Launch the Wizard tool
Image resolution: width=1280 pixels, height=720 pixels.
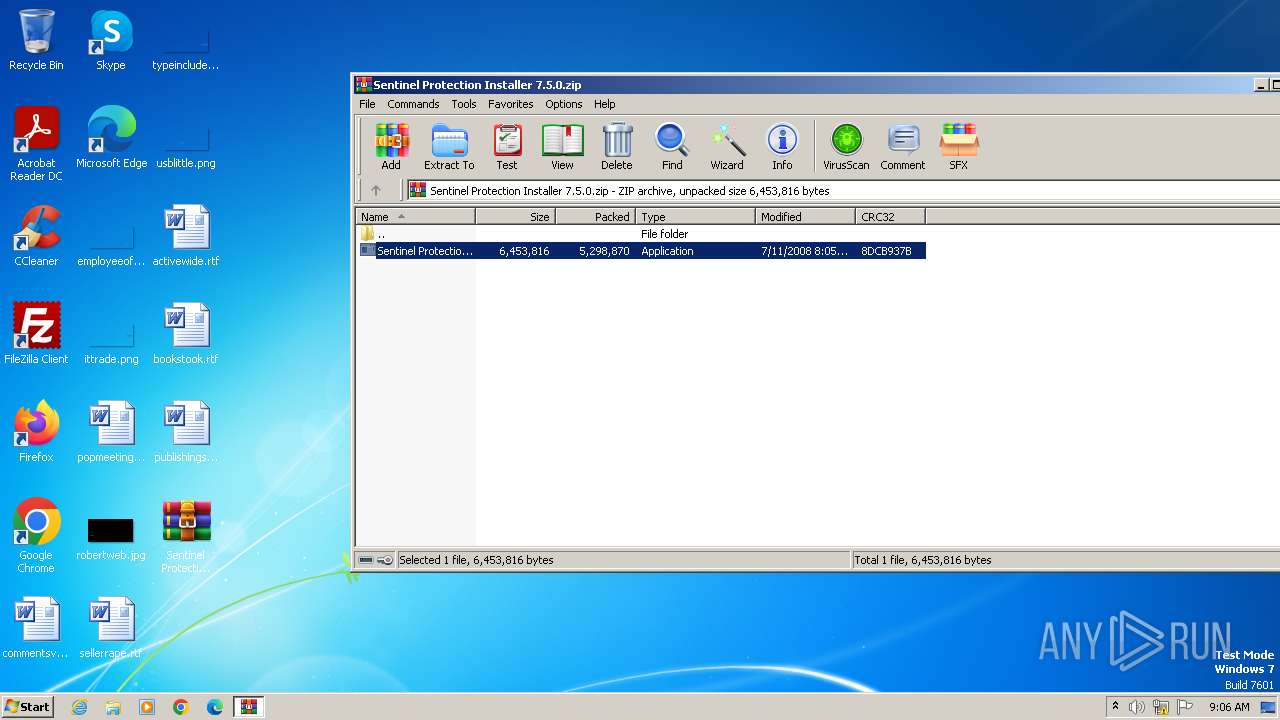click(x=727, y=147)
